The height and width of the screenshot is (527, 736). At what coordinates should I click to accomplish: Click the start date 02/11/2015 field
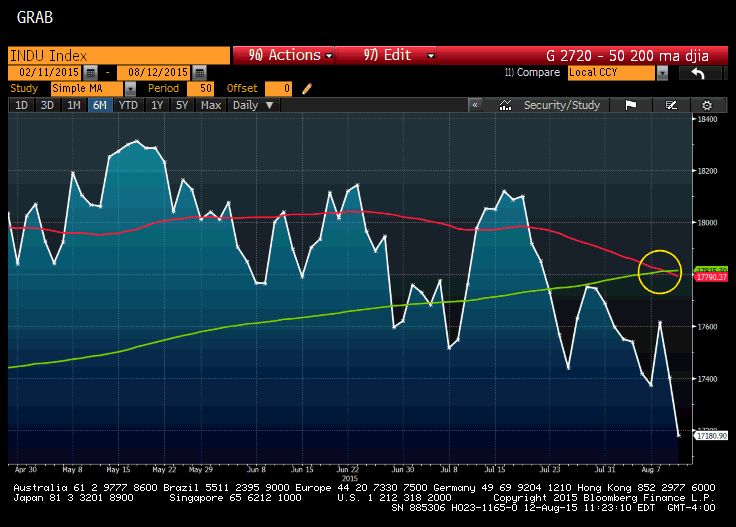pyautogui.click(x=46, y=73)
